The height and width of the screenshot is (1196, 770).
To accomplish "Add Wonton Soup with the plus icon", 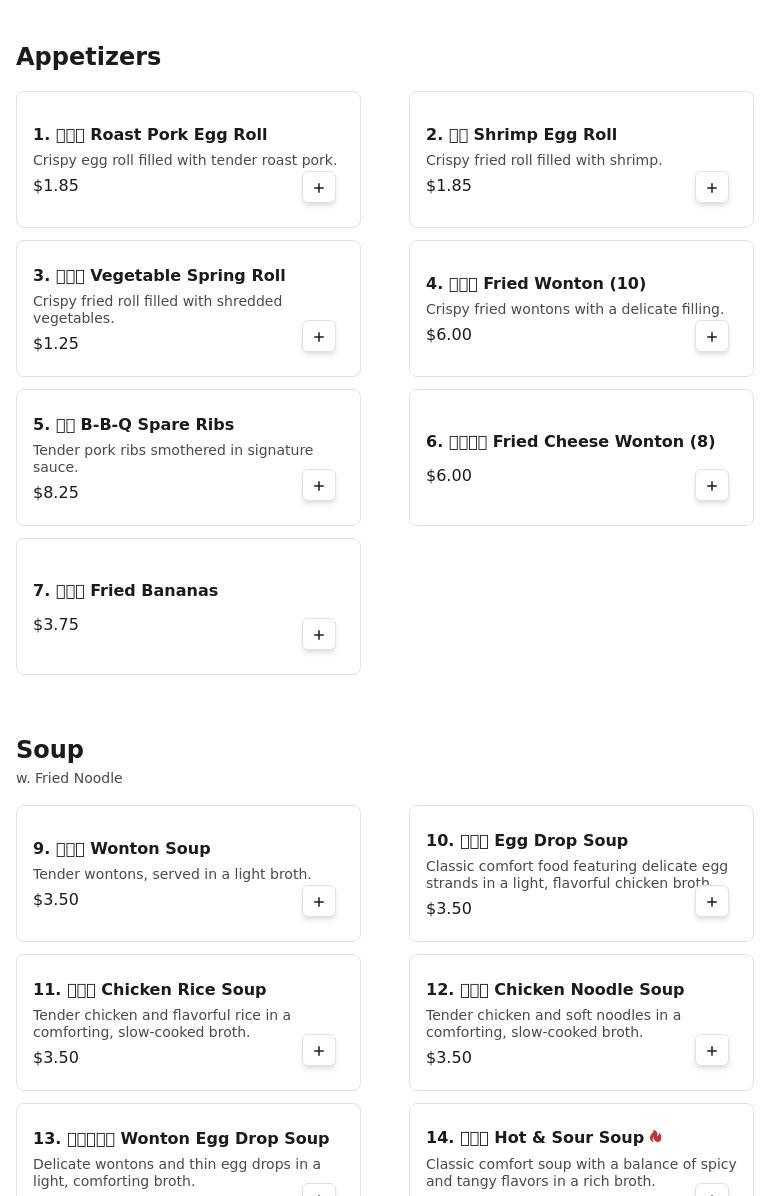I will (x=319, y=902).
